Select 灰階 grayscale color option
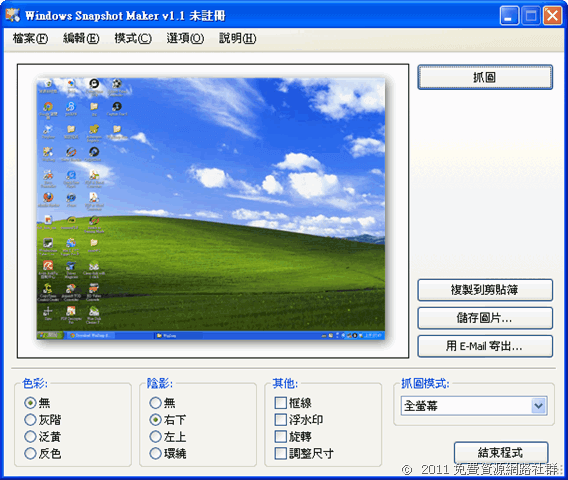This screenshot has height=480, width=568. pos(43,420)
